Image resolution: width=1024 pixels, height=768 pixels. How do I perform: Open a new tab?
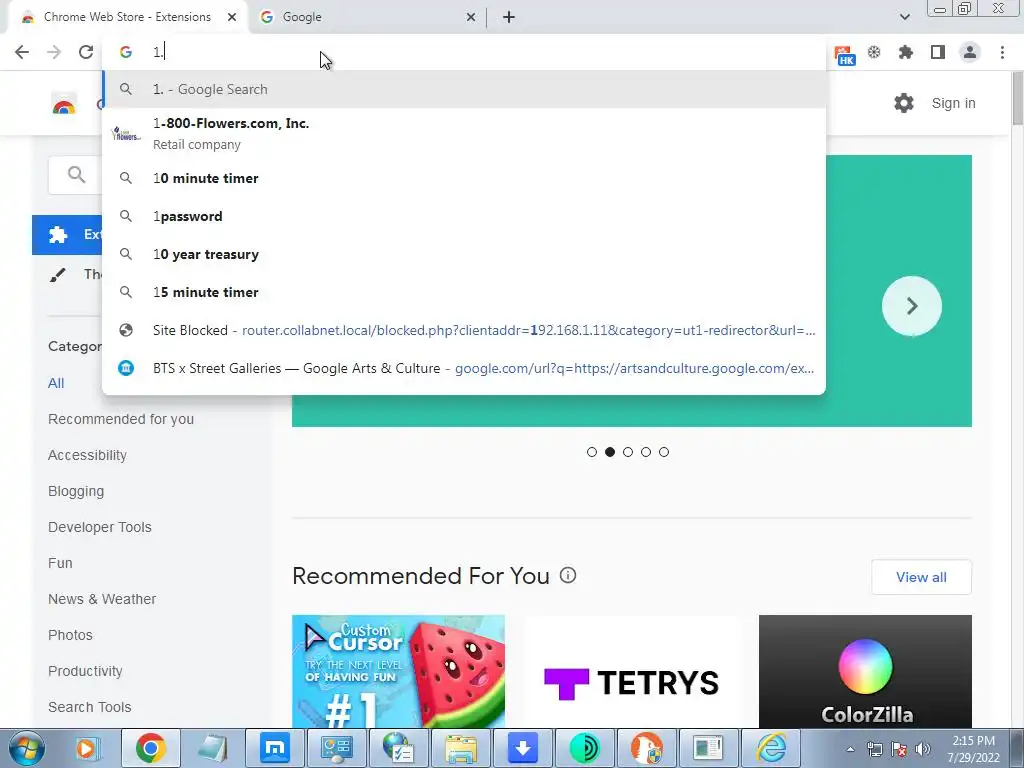tap(509, 18)
